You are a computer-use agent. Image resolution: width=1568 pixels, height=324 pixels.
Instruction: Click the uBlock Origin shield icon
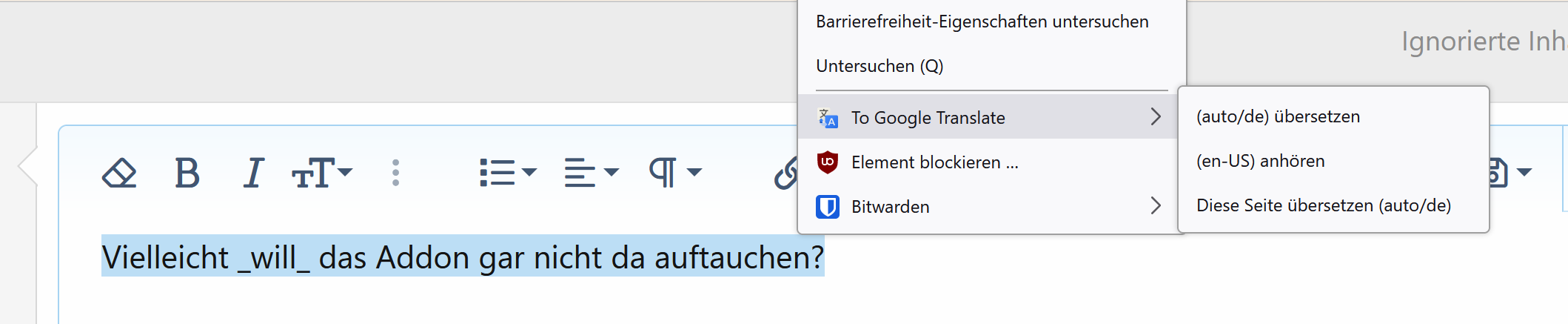click(x=828, y=162)
